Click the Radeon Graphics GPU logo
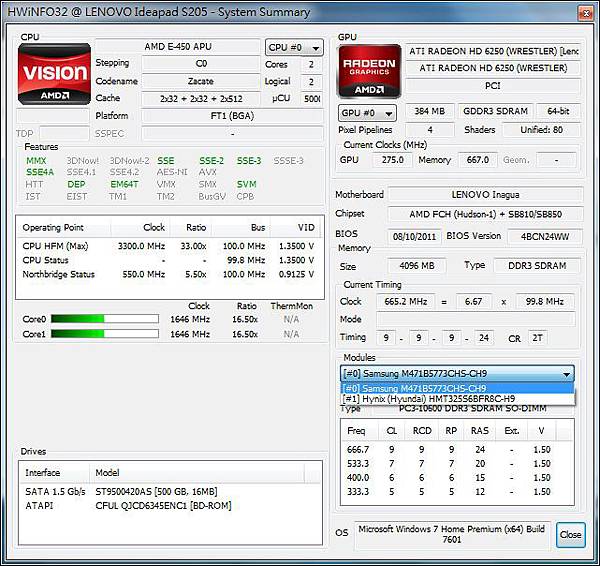The height and width of the screenshot is (566, 600). coord(369,71)
